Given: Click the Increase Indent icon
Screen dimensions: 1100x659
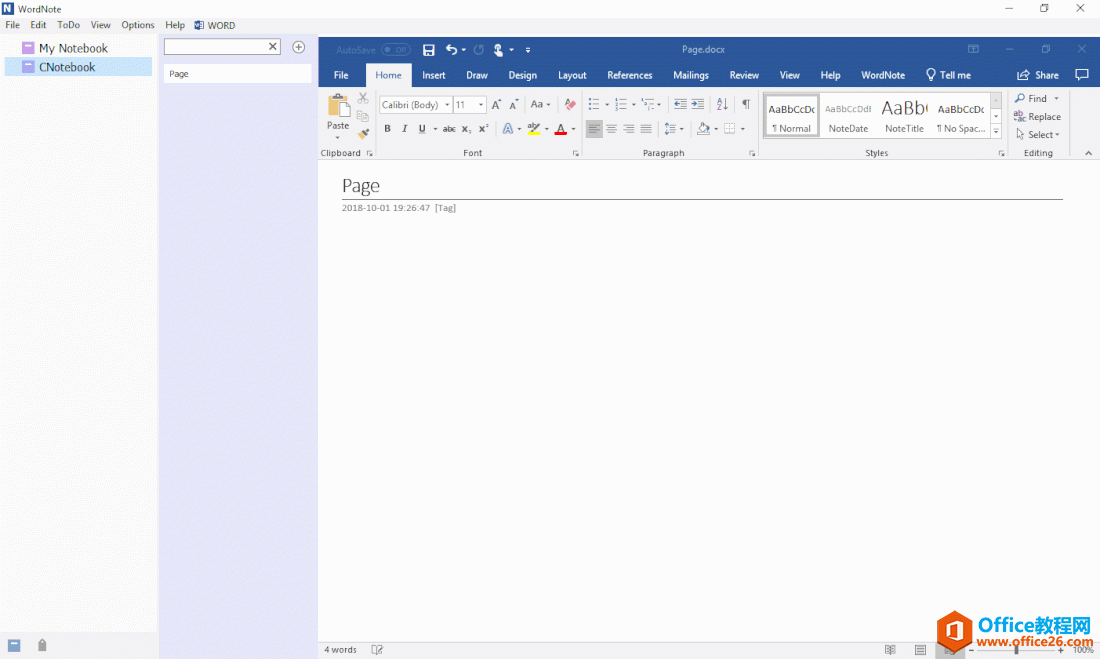Looking at the screenshot, I should (x=696, y=104).
